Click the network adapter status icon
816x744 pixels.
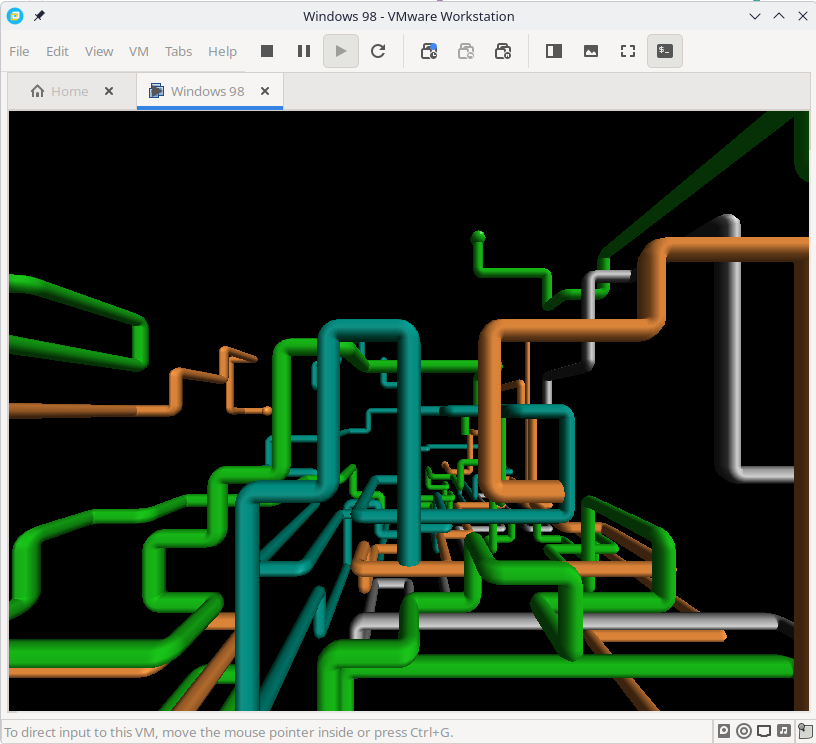(x=763, y=731)
